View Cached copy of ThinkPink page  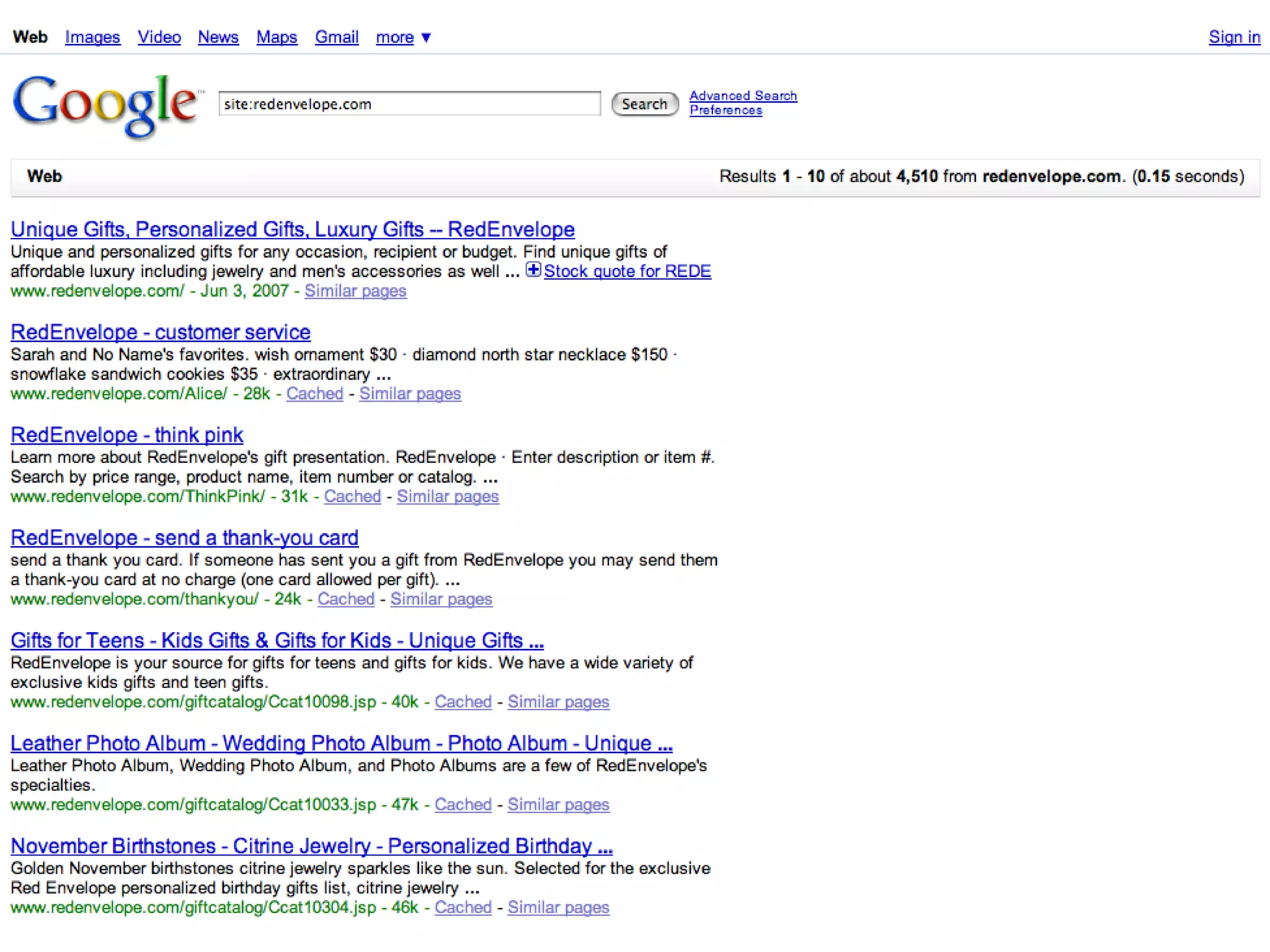[352, 496]
